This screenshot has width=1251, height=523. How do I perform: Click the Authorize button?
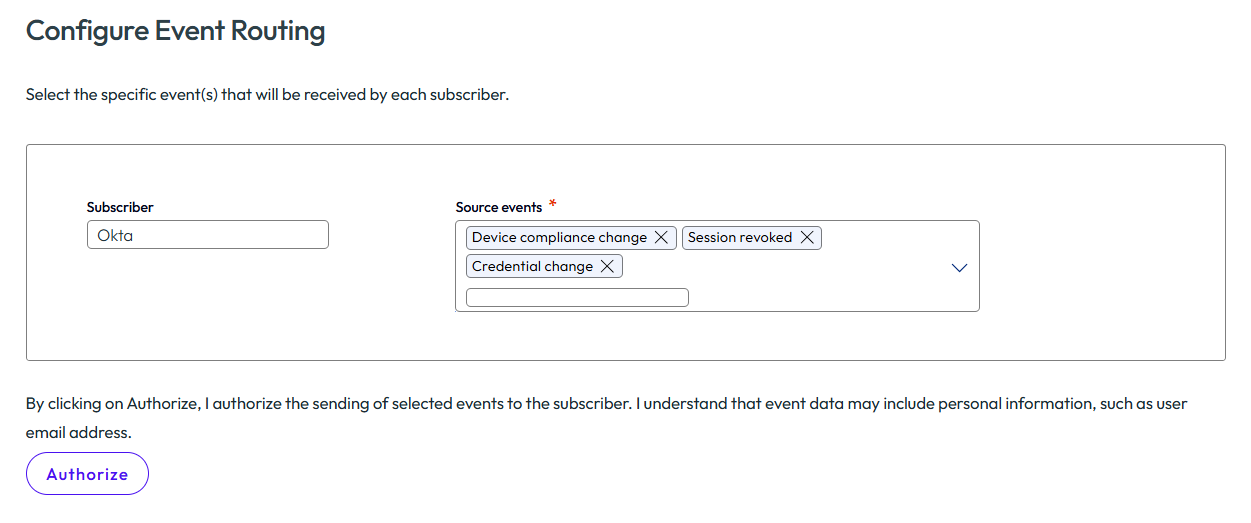click(87, 474)
